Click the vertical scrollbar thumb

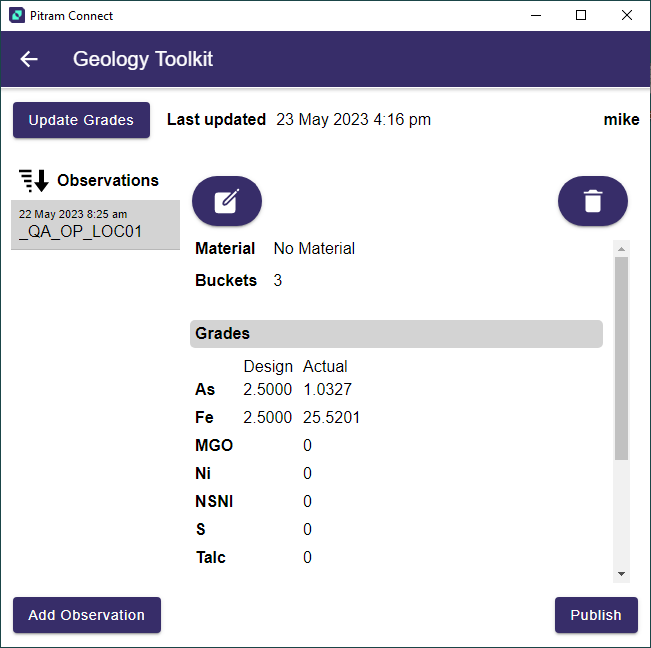coord(621,358)
